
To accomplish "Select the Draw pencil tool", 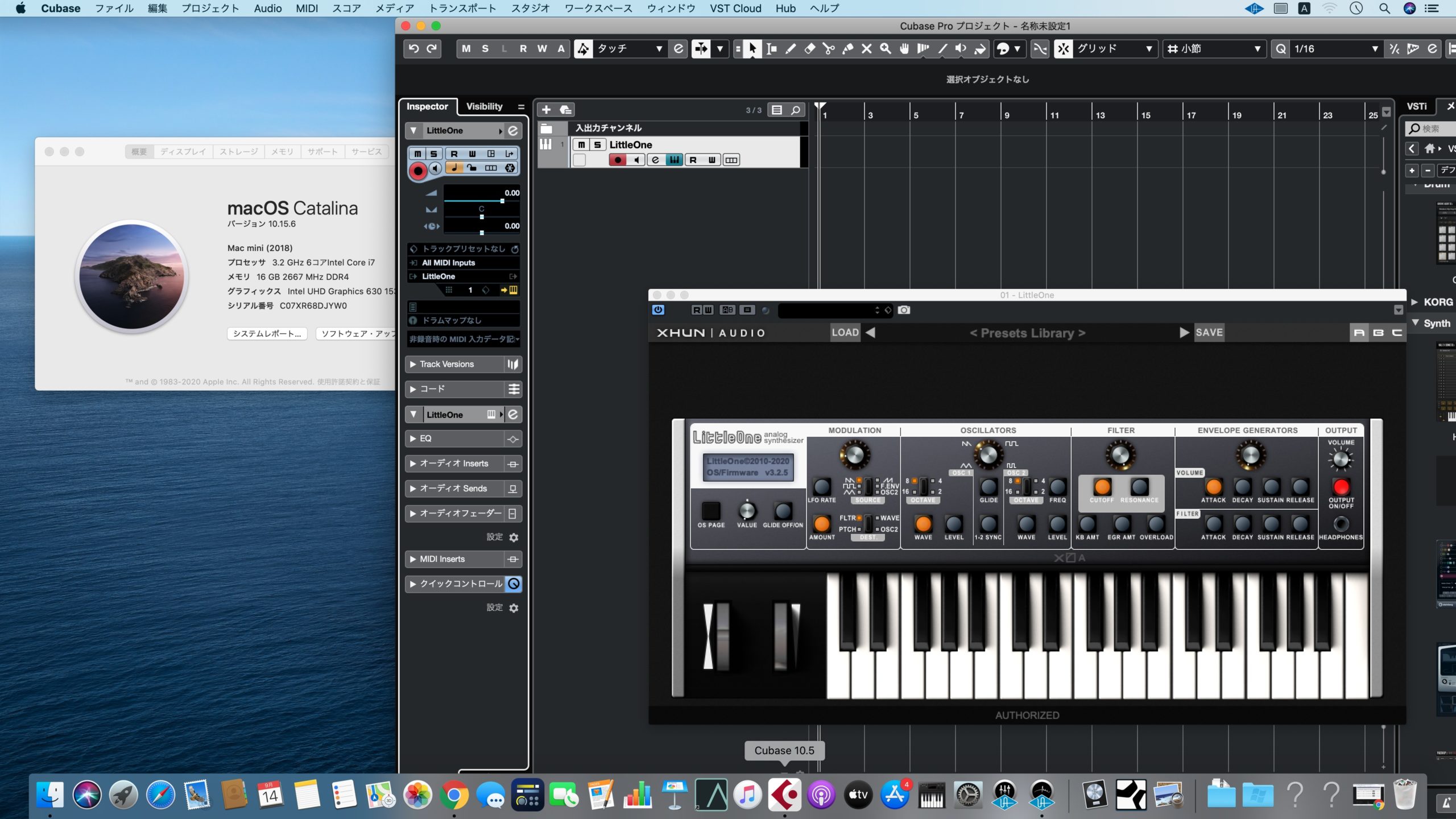I will pyautogui.click(x=791, y=49).
